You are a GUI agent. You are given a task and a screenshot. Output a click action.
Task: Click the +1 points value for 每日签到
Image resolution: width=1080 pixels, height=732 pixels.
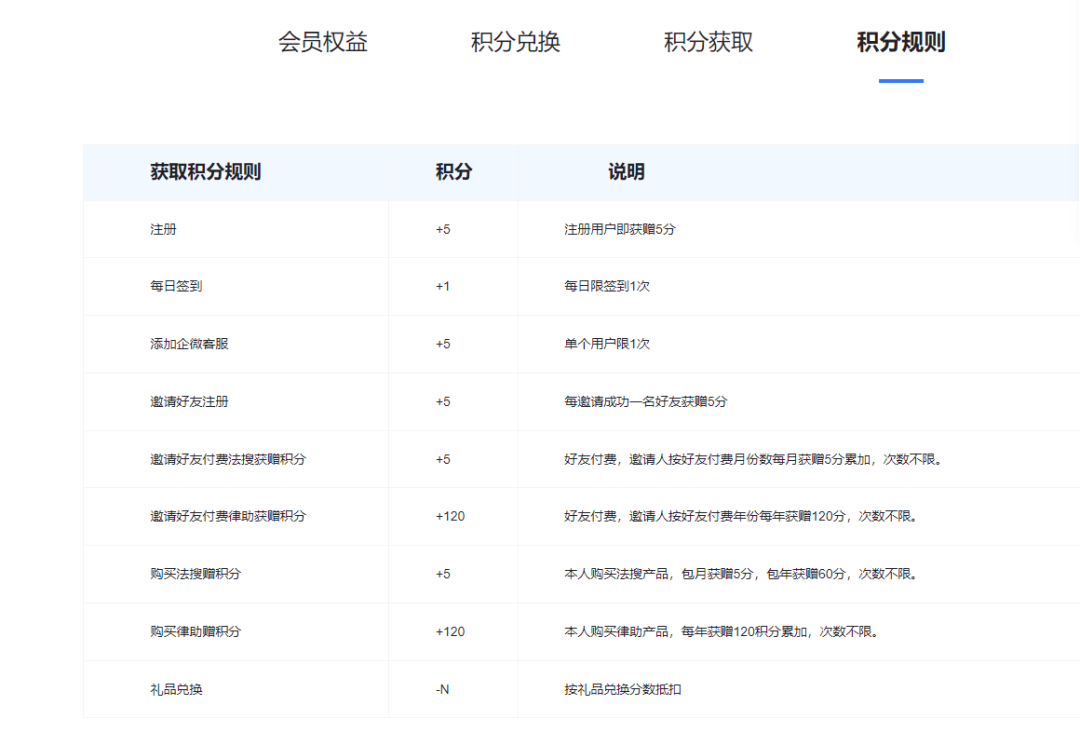(x=442, y=286)
